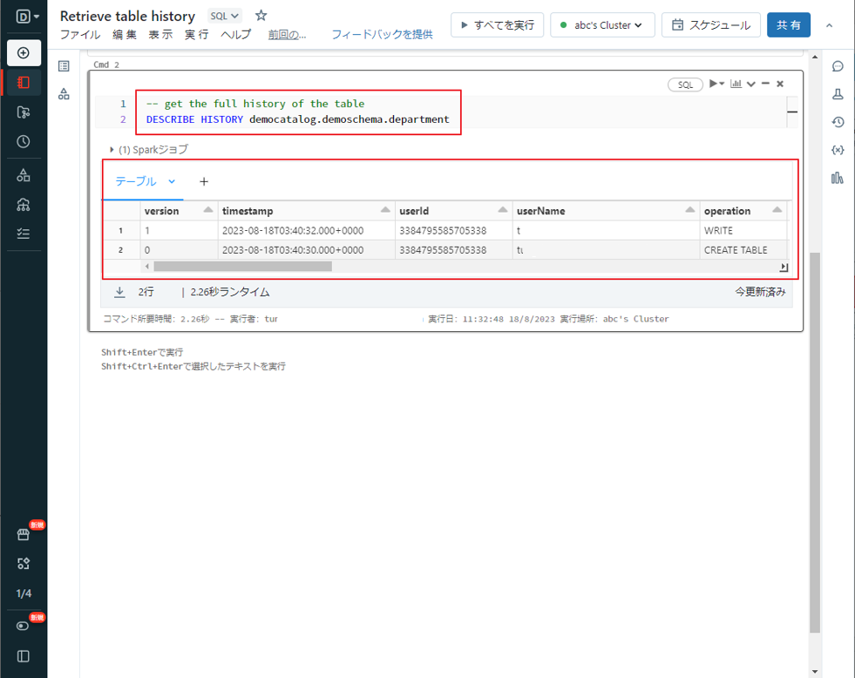This screenshot has width=855, height=678.
Task: Click the table horizontal scrollbar thumb
Action: [243, 266]
